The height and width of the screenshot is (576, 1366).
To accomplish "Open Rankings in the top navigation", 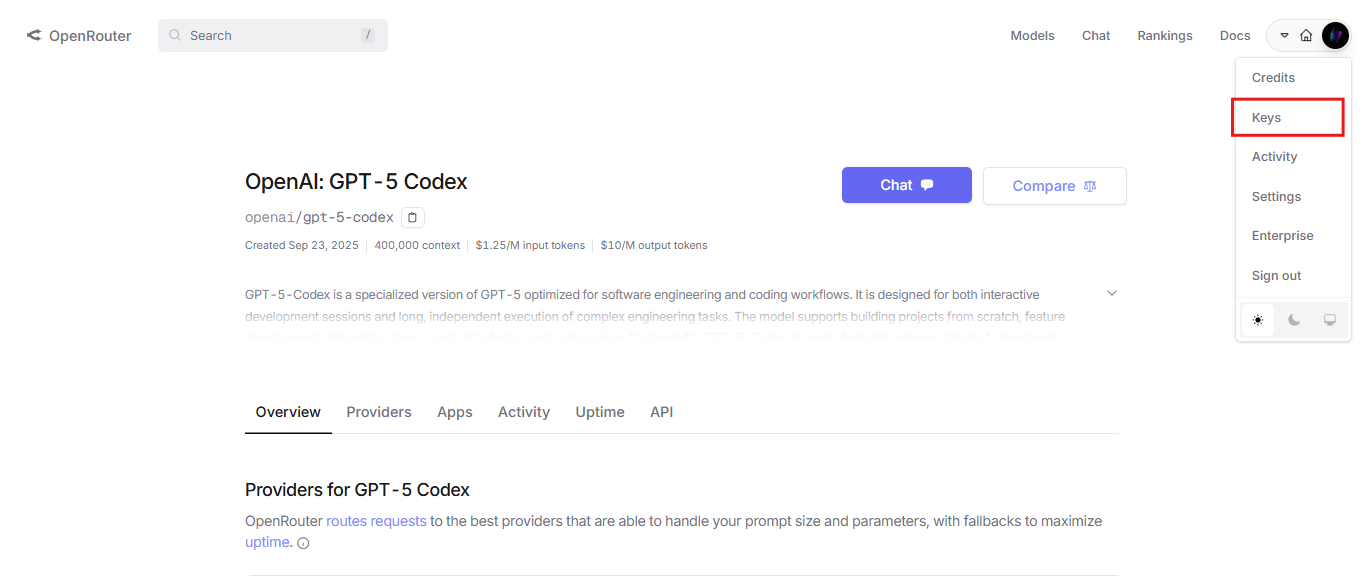I will [1165, 36].
